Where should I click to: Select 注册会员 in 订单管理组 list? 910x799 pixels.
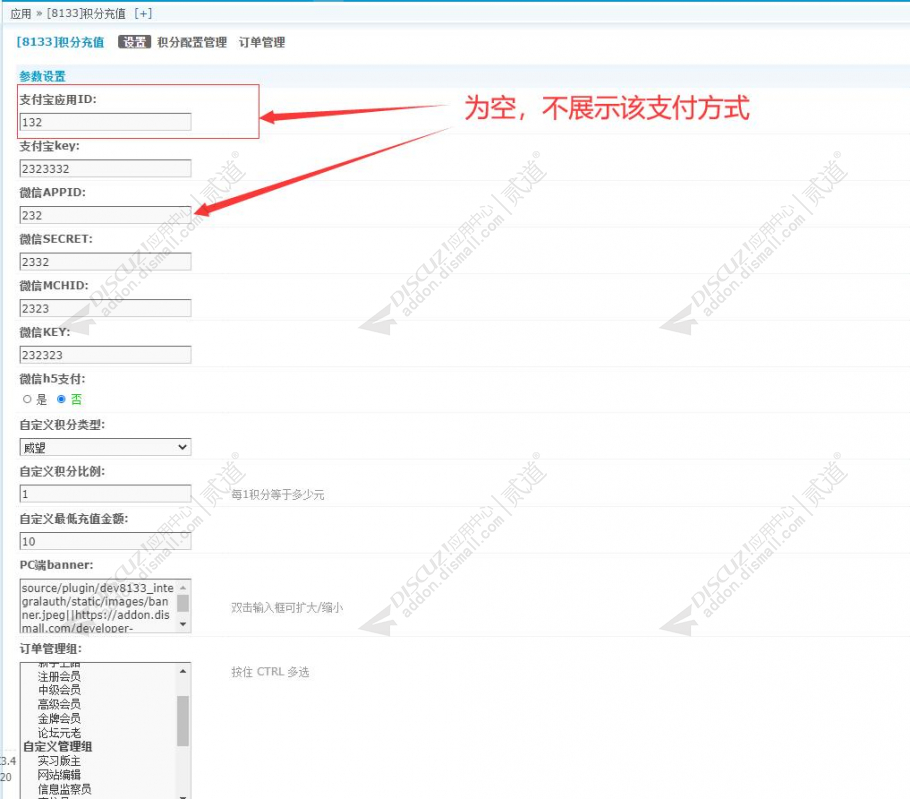59,676
